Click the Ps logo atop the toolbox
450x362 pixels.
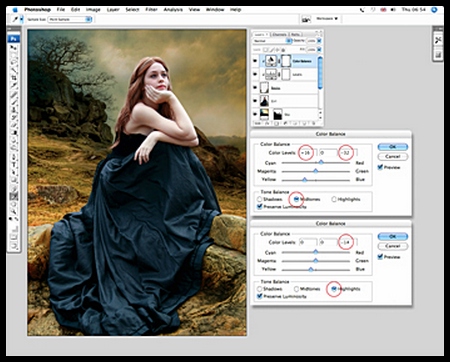[x=14, y=39]
